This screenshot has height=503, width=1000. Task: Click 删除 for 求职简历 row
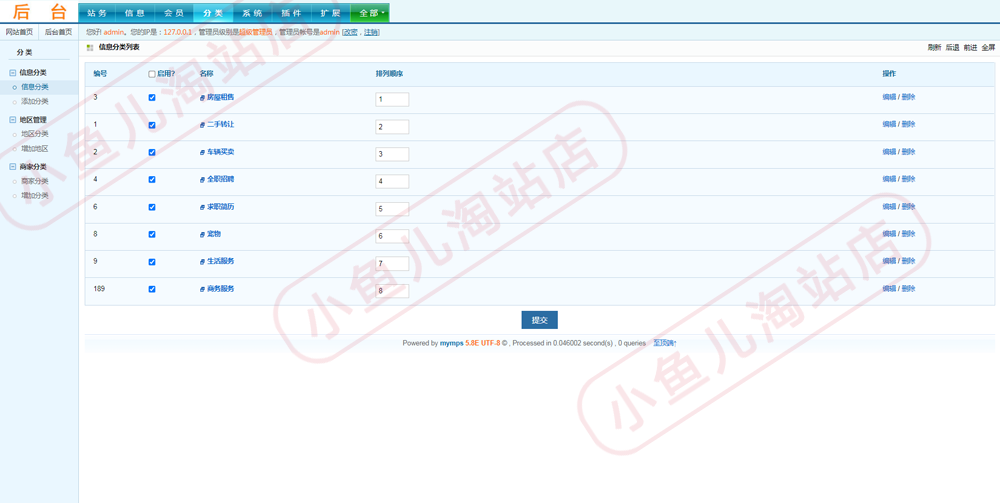click(908, 207)
